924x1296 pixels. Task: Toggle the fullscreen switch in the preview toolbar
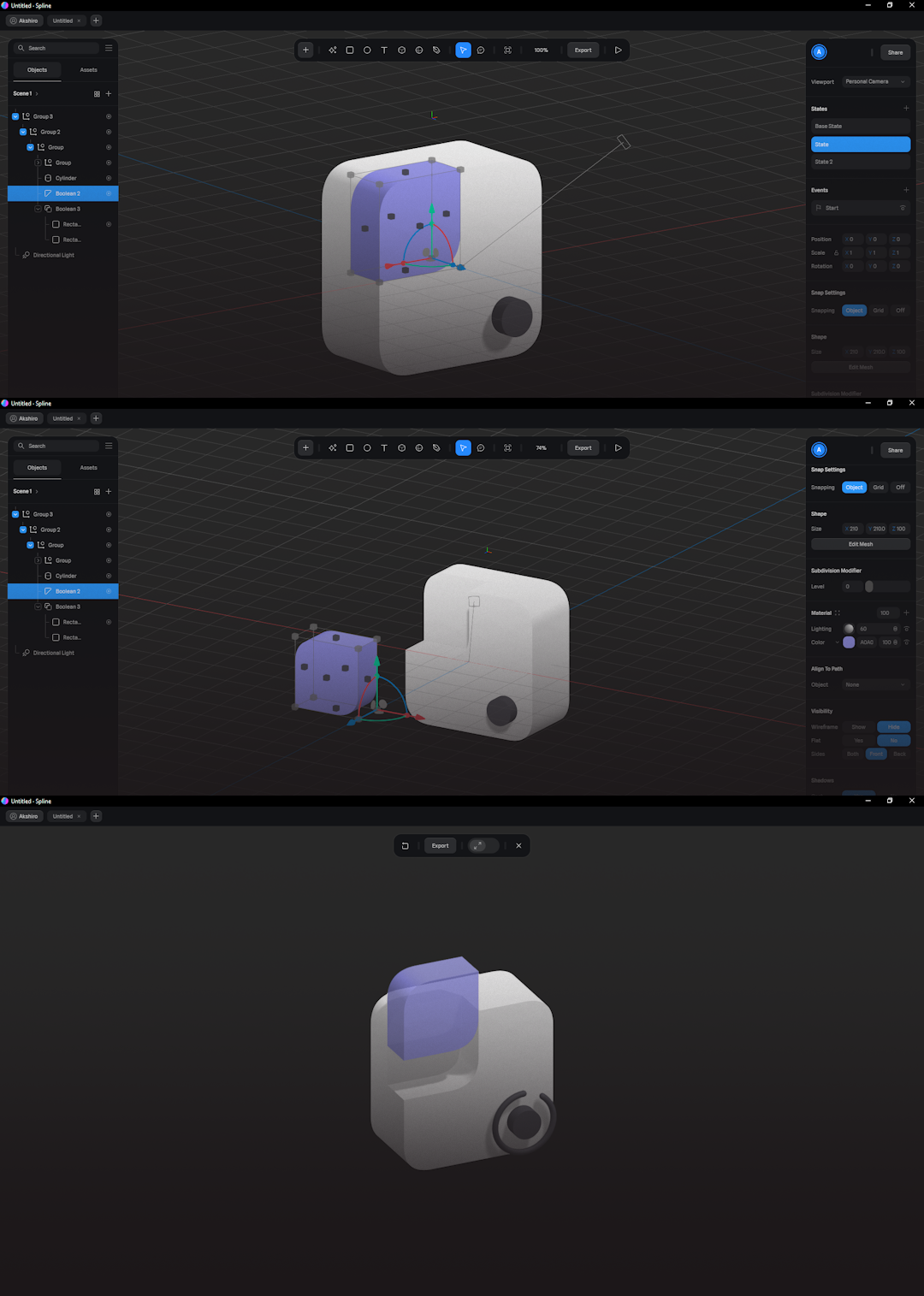[x=478, y=846]
